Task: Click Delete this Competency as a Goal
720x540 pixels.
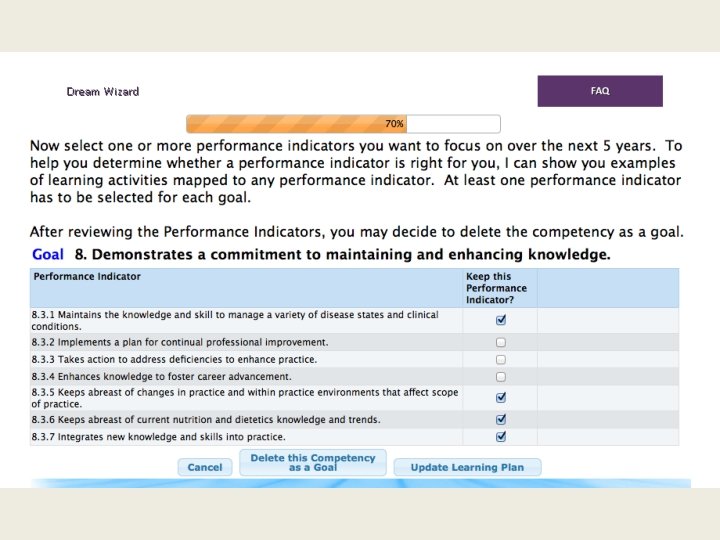Action: point(313,463)
